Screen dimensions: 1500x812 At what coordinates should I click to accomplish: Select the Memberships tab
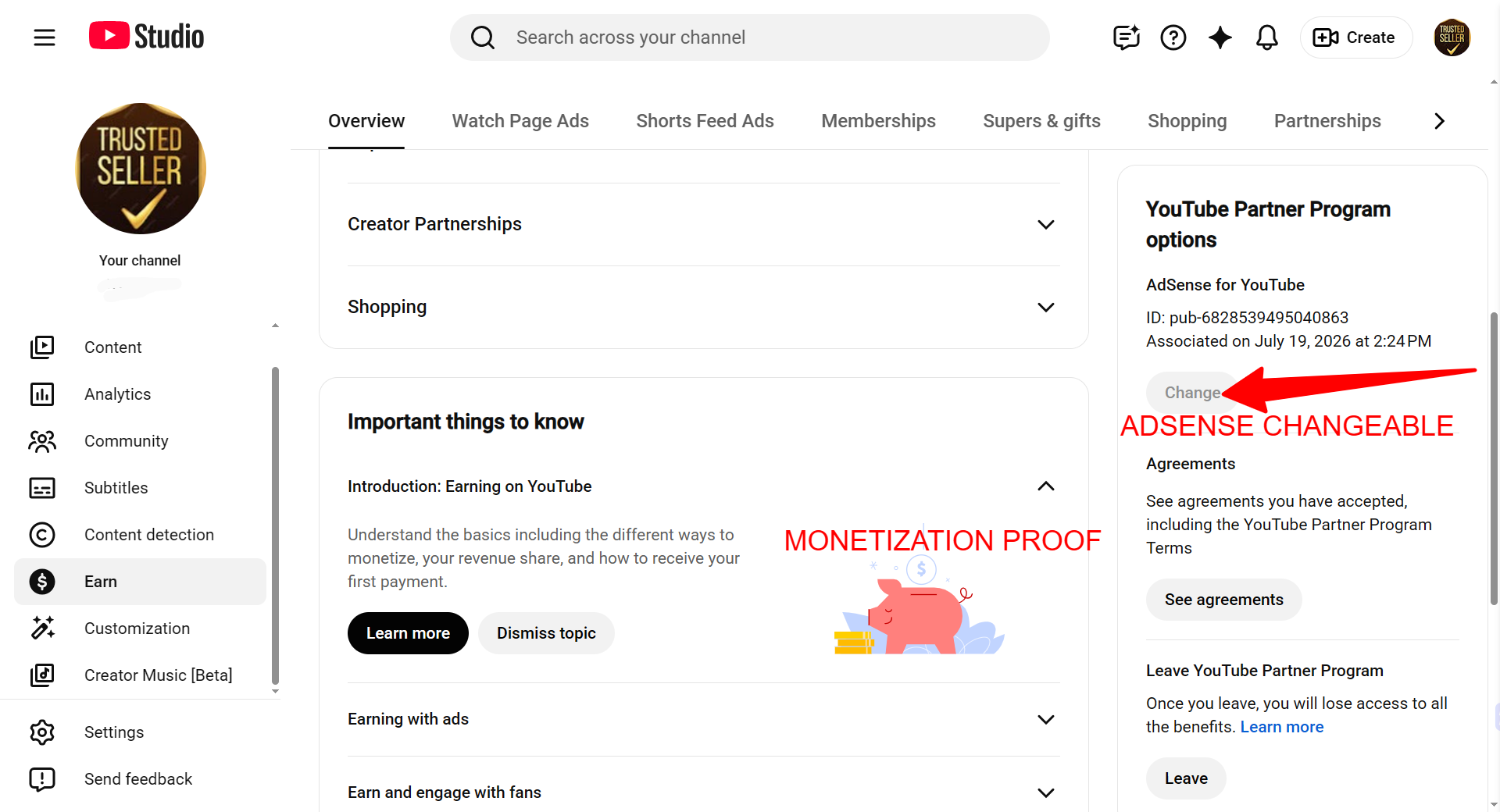pos(878,121)
